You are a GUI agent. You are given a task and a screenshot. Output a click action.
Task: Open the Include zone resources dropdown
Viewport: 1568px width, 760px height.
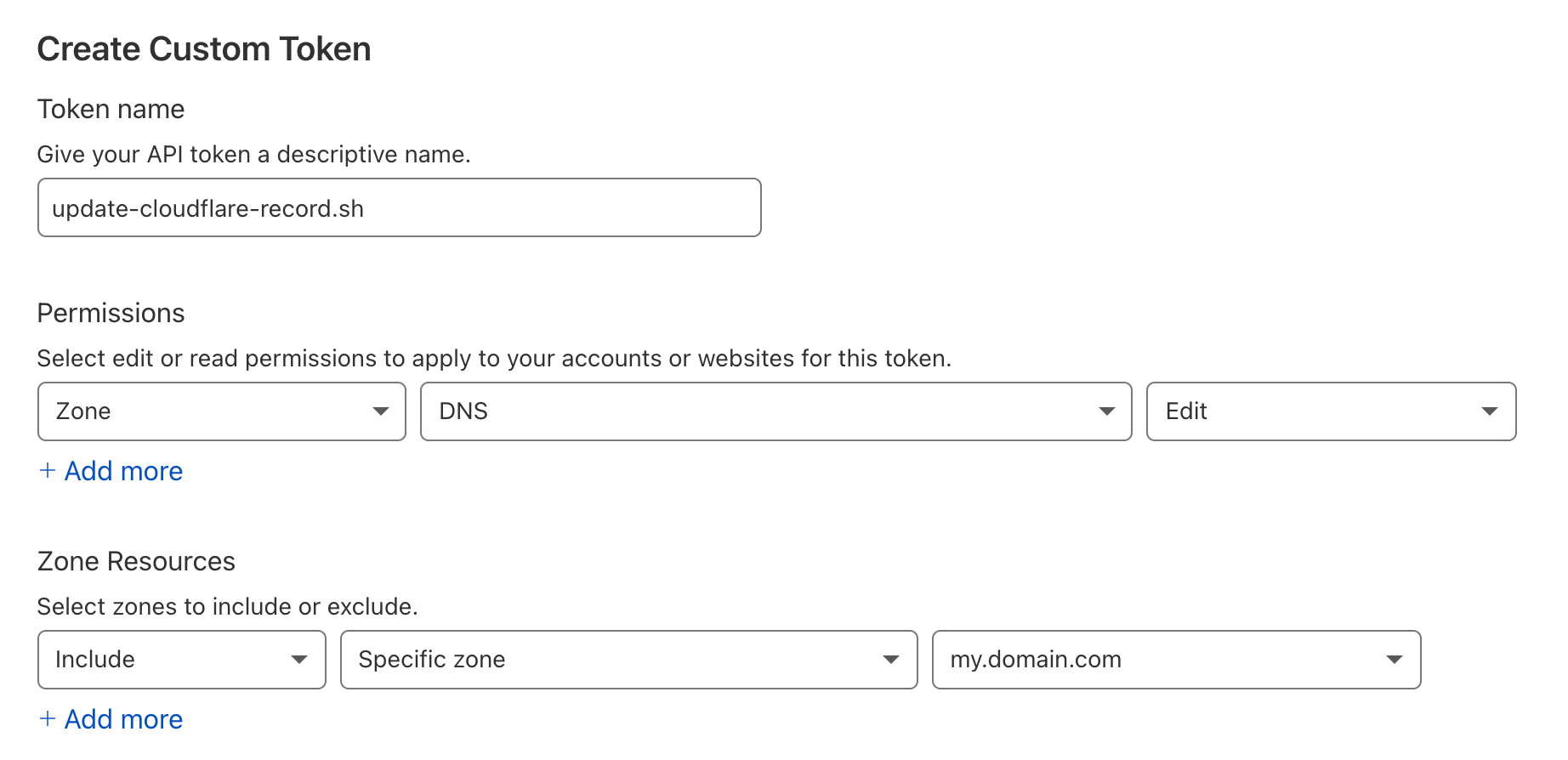[182, 660]
